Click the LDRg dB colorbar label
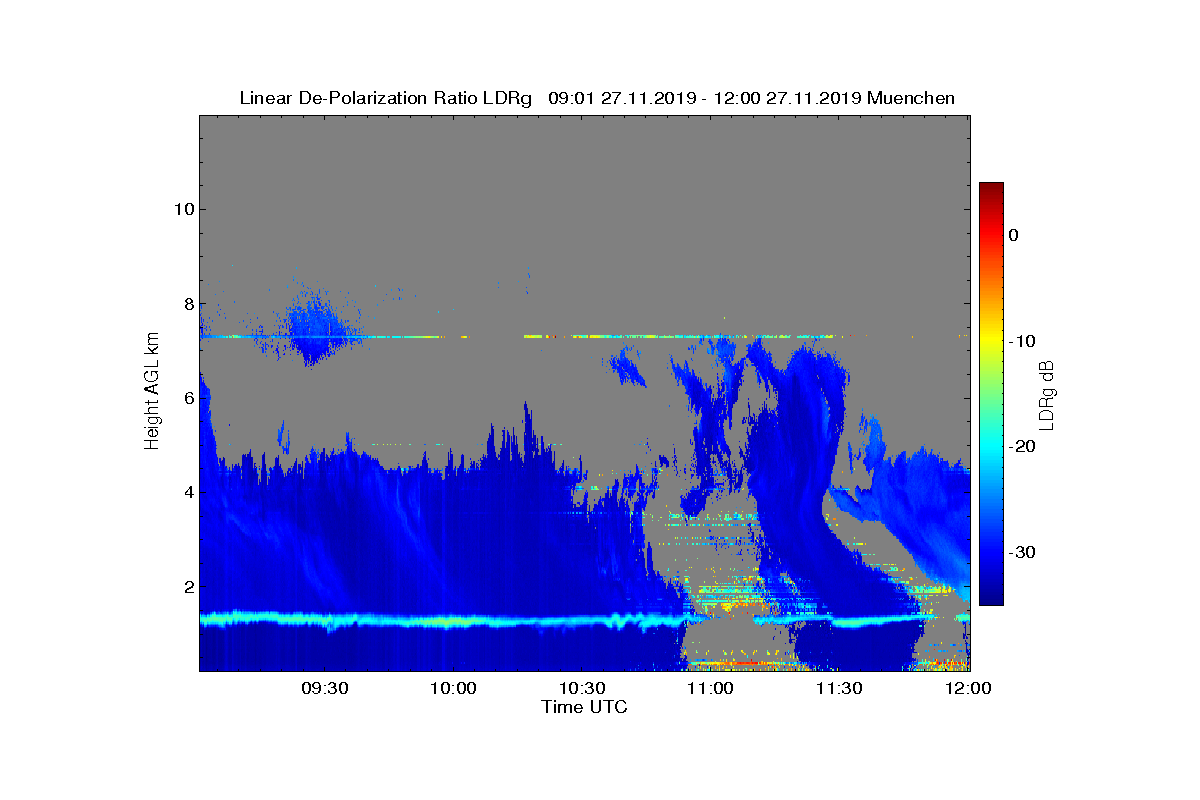 1047,394
